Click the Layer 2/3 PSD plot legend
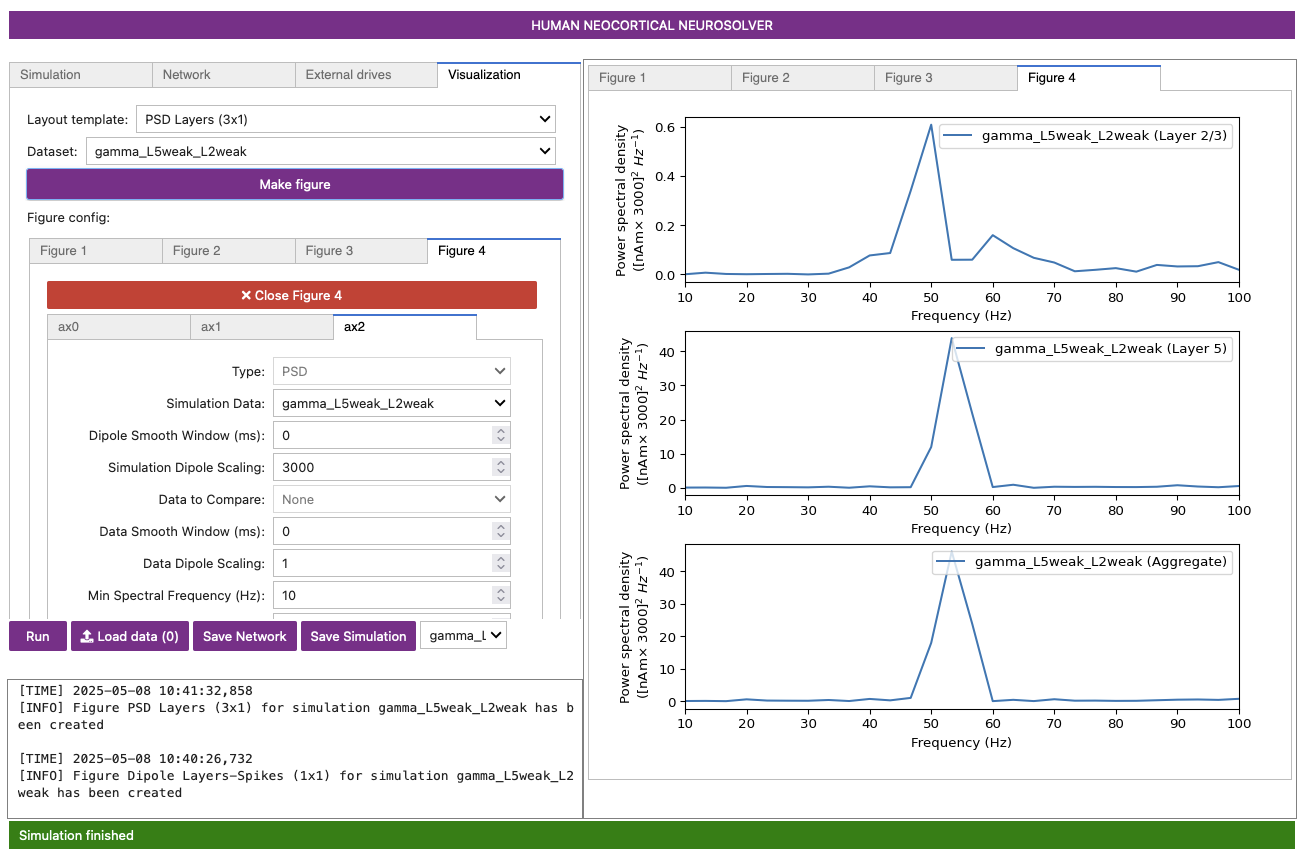Viewport: 1308px width, 857px height. (x=1087, y=135)
